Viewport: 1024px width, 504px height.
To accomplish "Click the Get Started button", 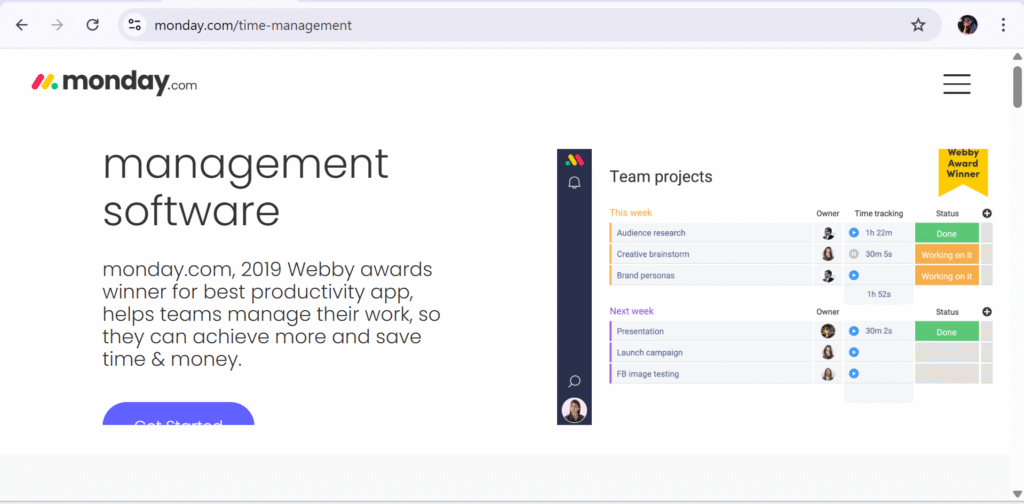I will (x=178, y=414).
